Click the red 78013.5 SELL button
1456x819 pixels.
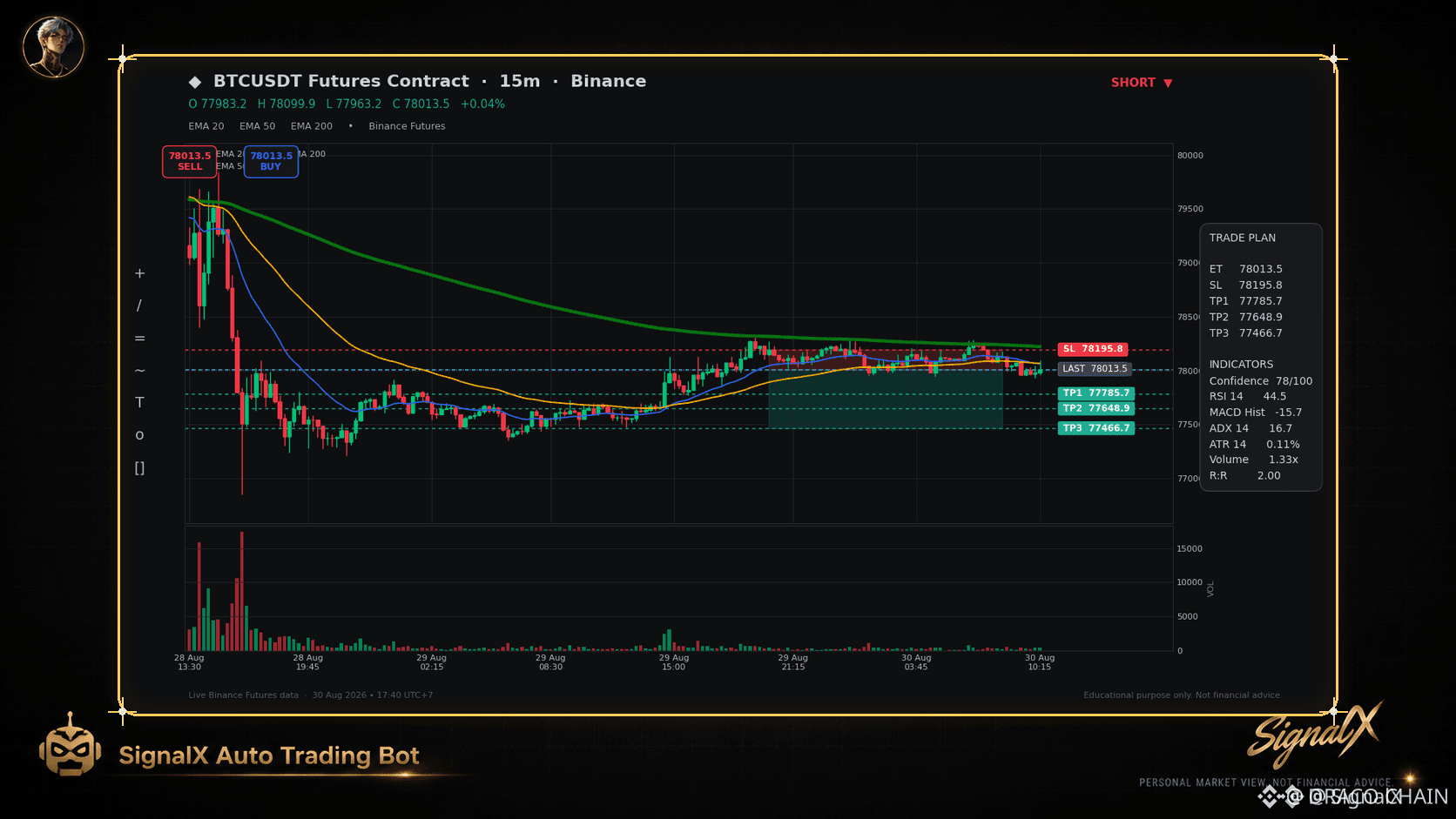[x=190, y=161]
